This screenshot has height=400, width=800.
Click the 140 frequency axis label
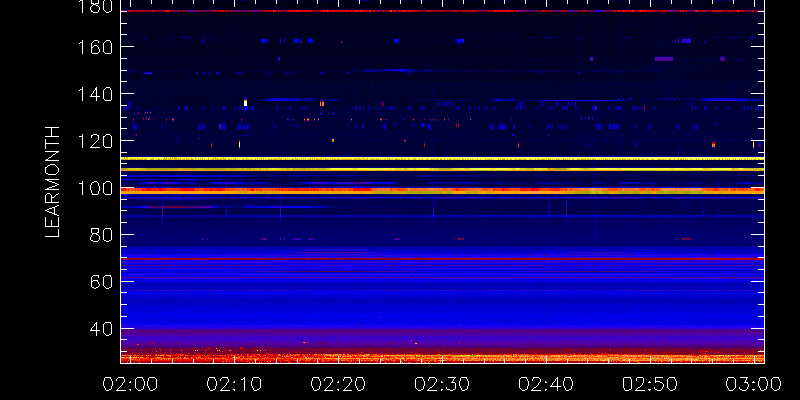pos(95,94)
